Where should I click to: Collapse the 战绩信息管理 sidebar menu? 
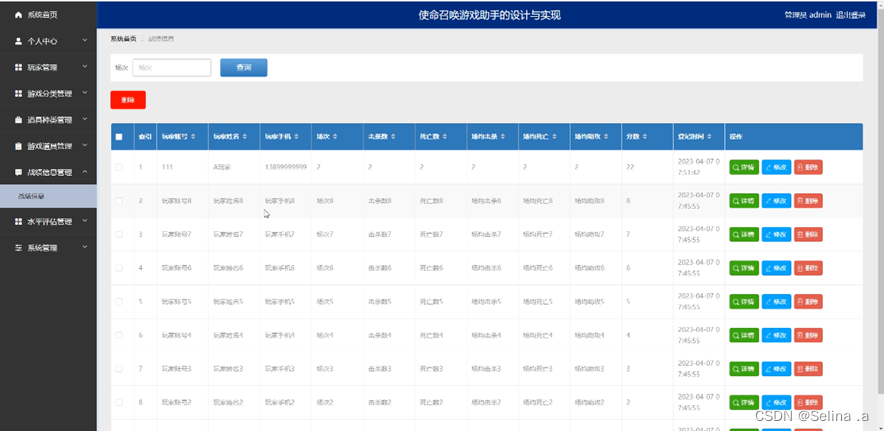tap(48, 172)
